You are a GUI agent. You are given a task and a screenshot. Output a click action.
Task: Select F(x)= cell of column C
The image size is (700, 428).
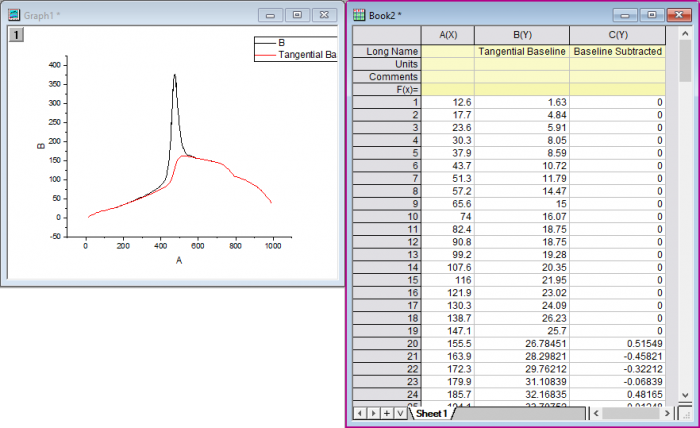pyautogui.click(x=617, y=89)
